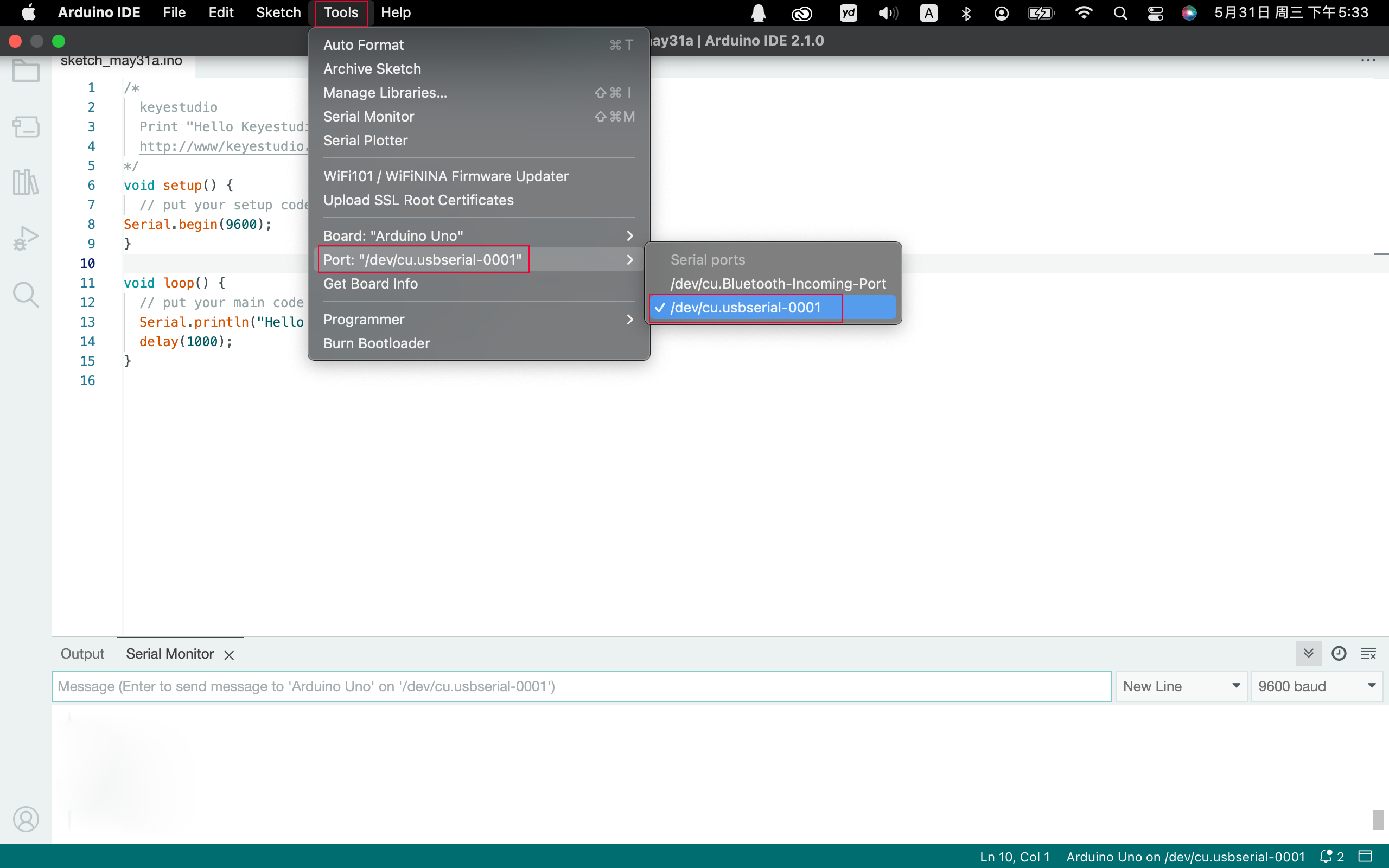1389x868 pixels.
Task: Click the Serial.begin(9600); code line
Action: (197, 225)
